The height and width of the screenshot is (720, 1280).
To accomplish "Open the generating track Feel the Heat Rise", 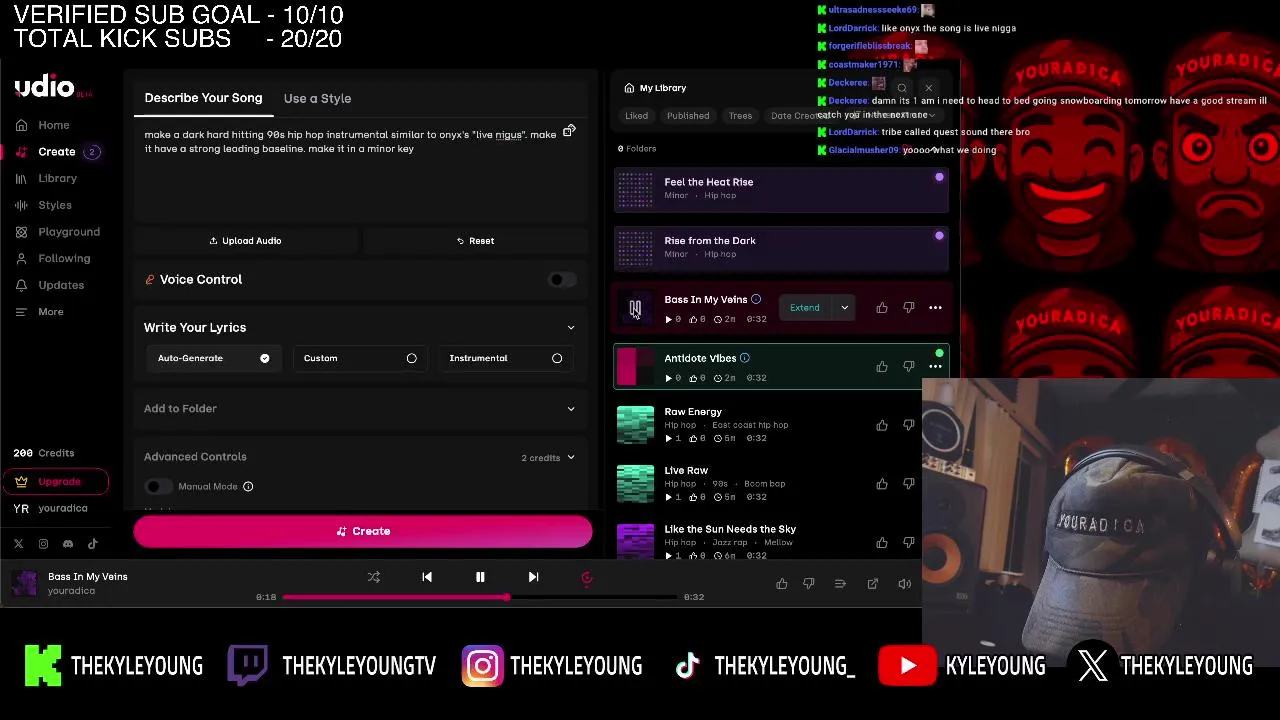I will 781,190.
